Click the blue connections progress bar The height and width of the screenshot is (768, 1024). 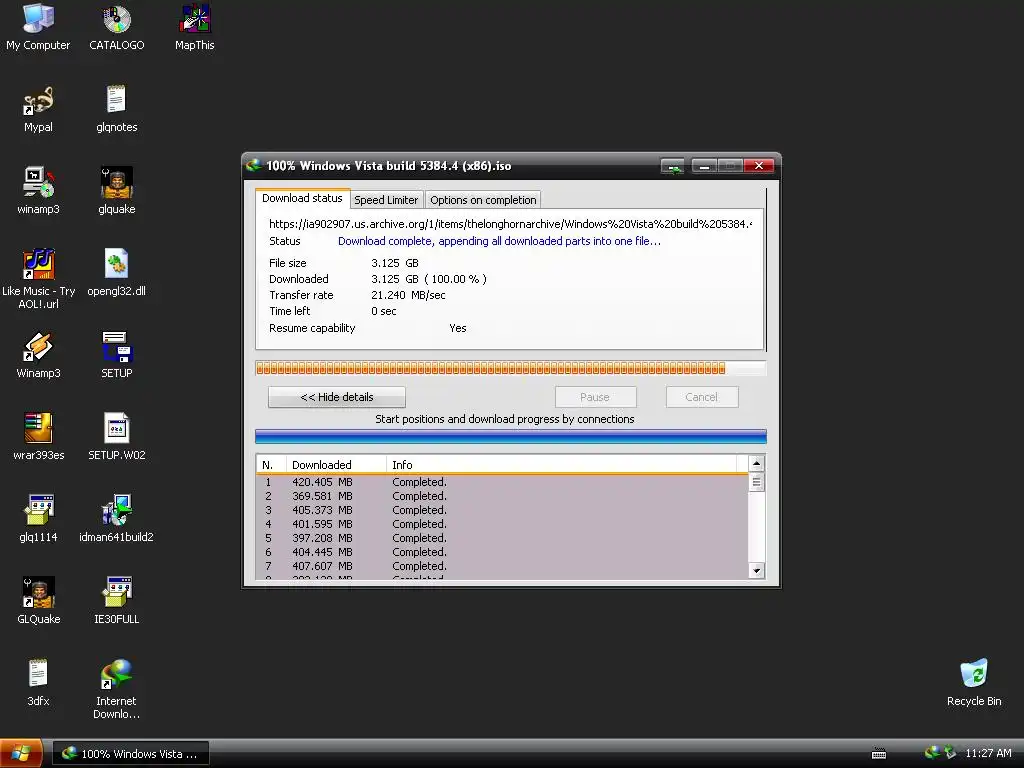point(510,436)
